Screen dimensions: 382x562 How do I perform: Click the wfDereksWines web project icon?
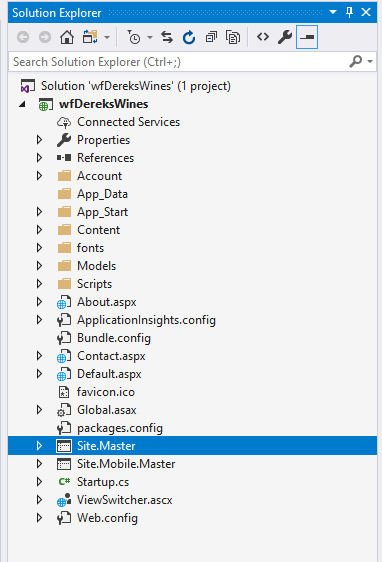pos(46,104)
